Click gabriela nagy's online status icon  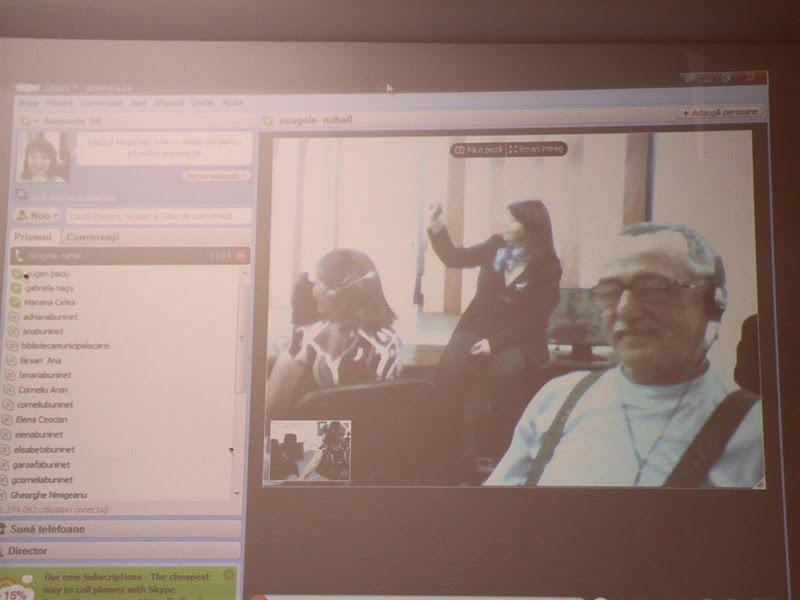[x=15, y=287]
